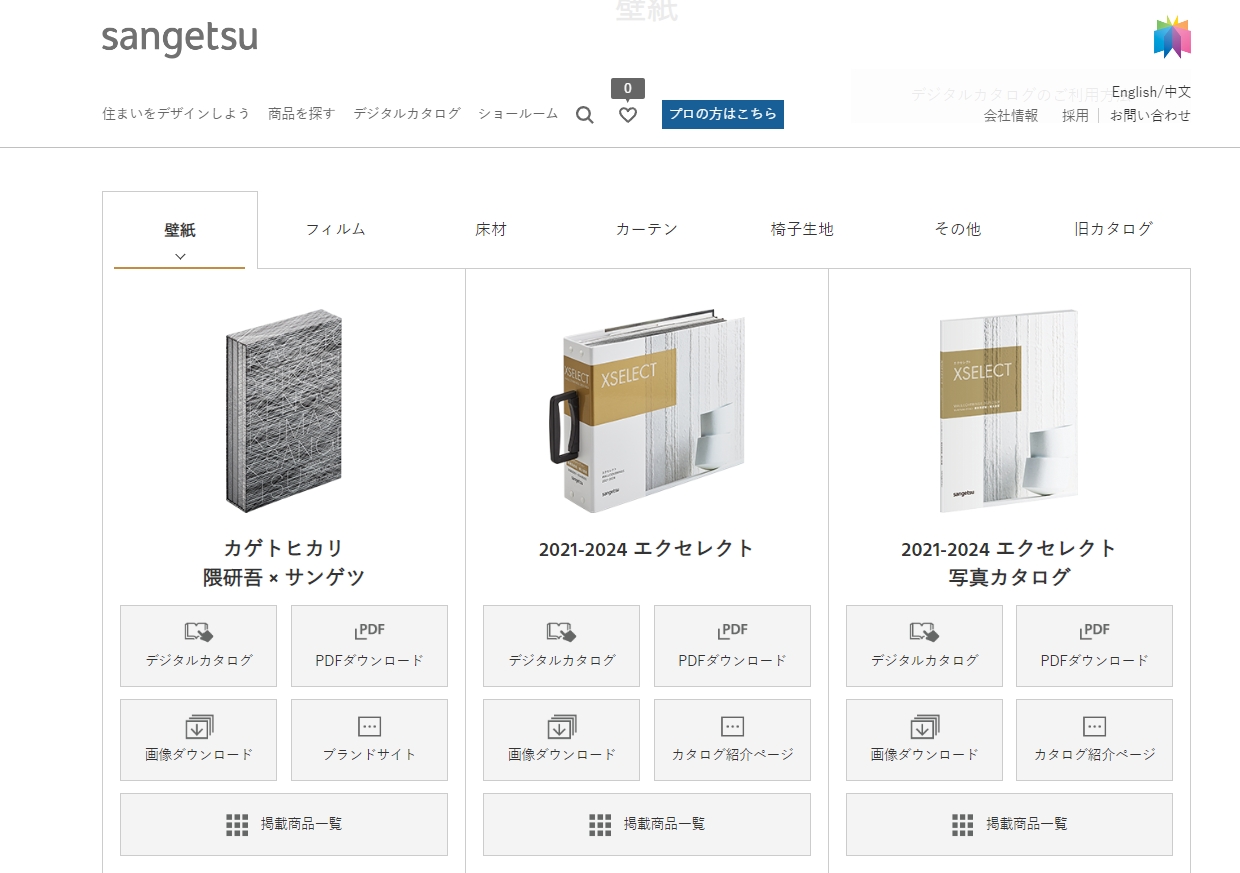Open デジタルカタログ nav menu item
The image size is (1240, 873).
tap(407, 114)
